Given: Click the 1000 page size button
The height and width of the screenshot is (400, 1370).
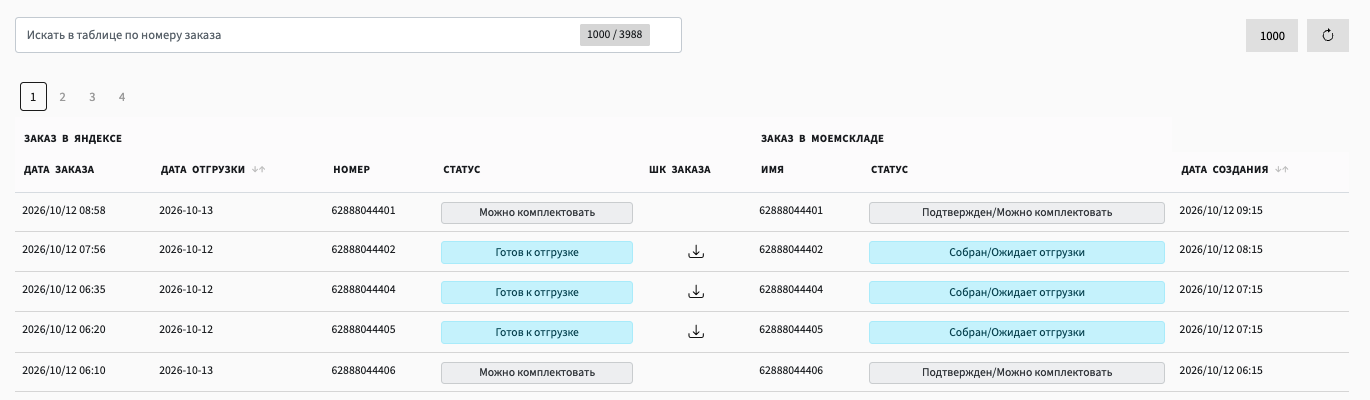Looking at the screenshot, I should [x=1272, y=35].
